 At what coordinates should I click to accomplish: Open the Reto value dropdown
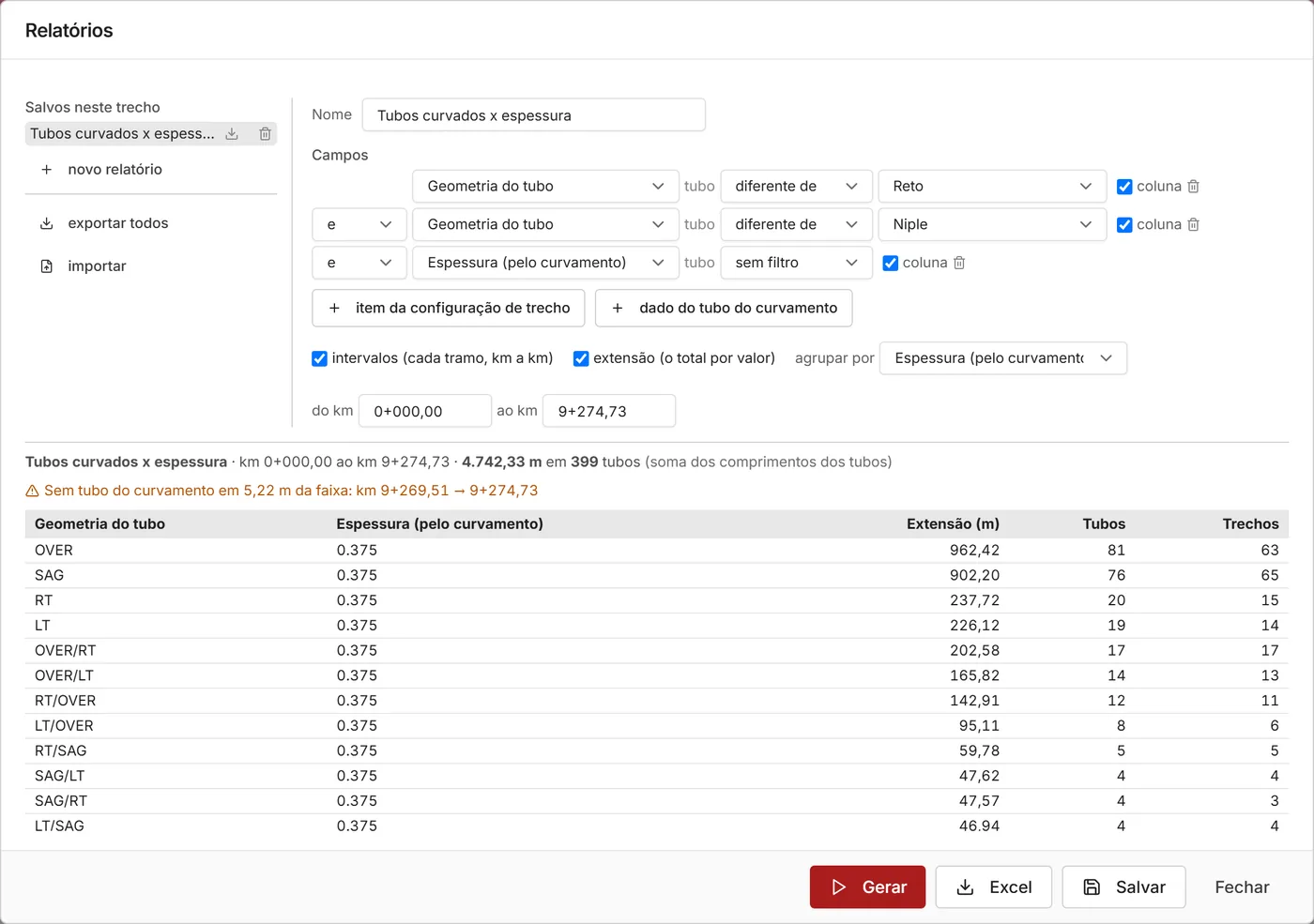tap(992, 187)
